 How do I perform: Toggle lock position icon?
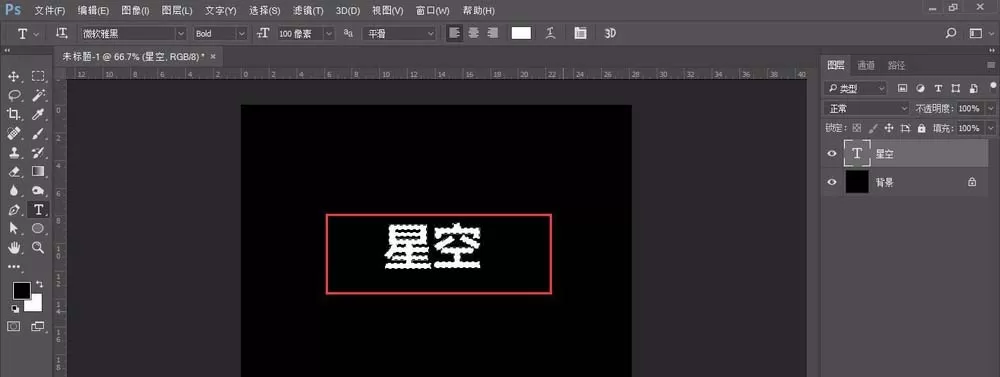(889, 128)
